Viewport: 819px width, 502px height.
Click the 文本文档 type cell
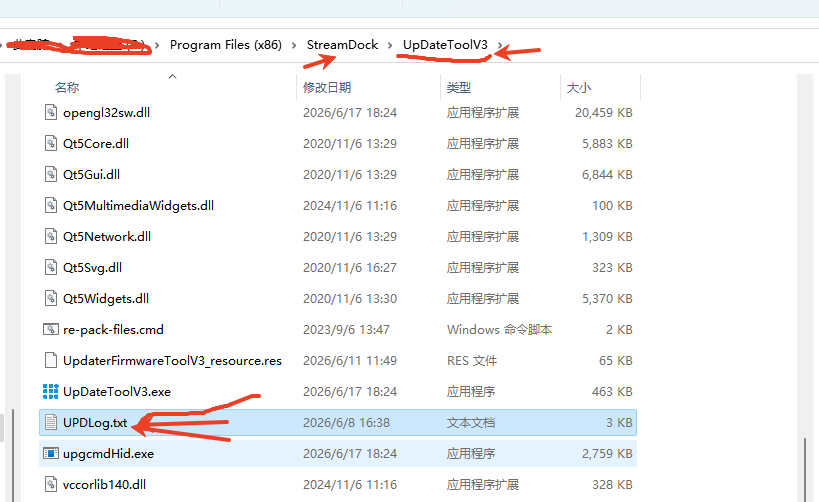[471, 423]
